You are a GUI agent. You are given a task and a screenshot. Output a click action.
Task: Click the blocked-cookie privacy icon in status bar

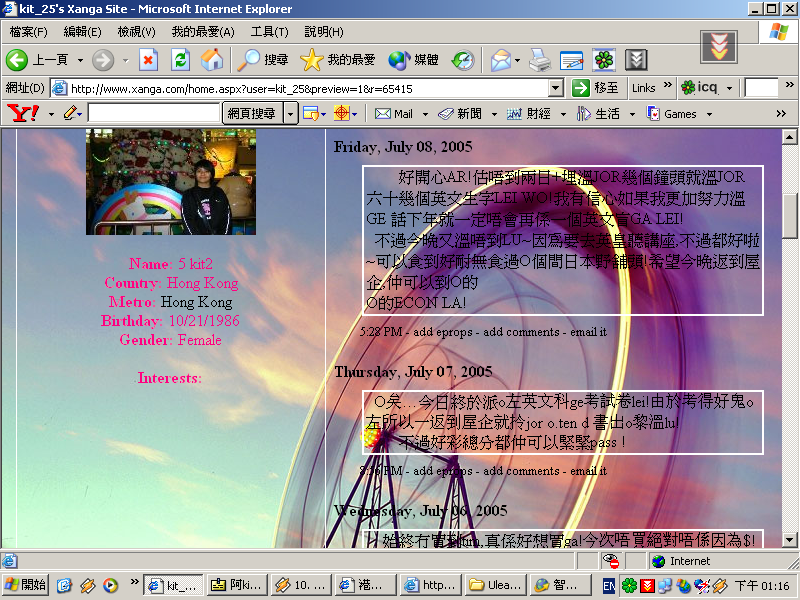pos(611,561)
